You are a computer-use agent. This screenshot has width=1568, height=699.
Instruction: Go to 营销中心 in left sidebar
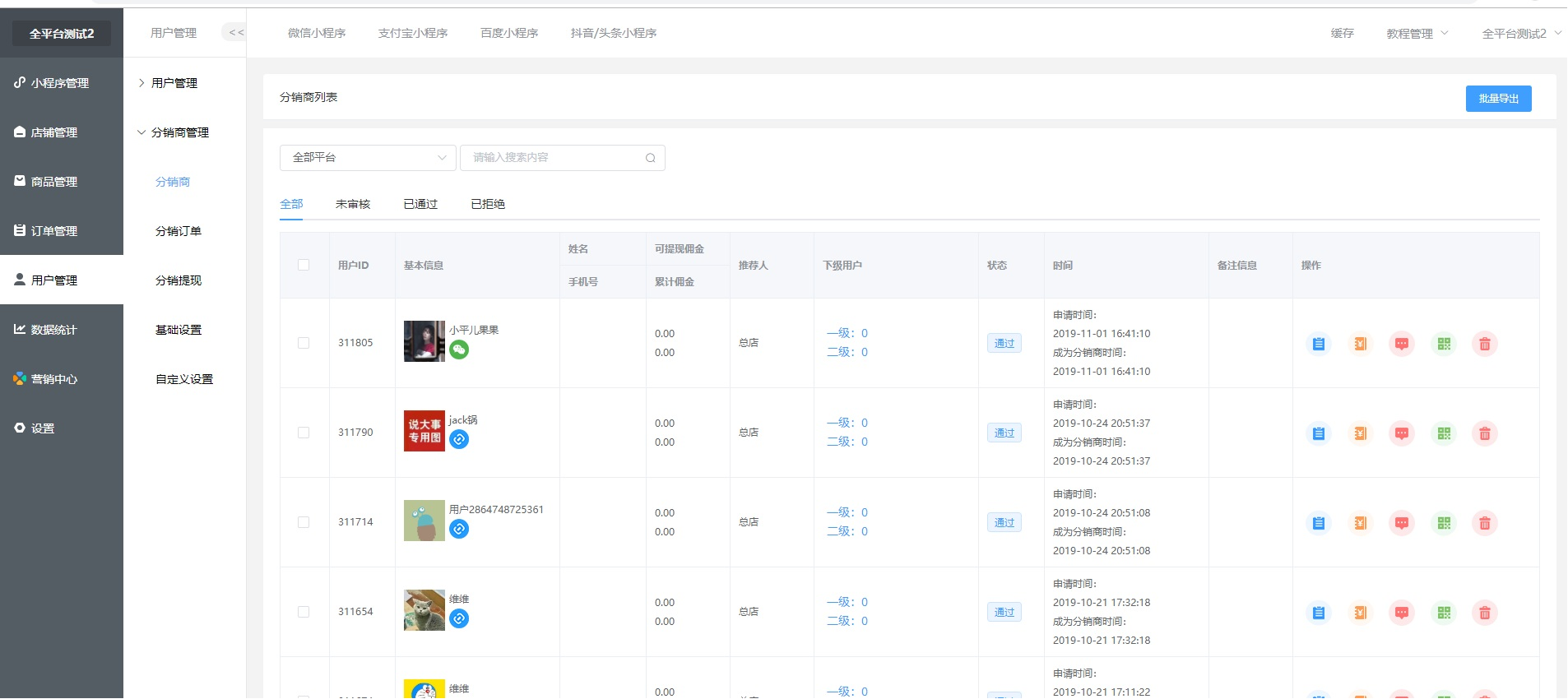click(62, 379)
